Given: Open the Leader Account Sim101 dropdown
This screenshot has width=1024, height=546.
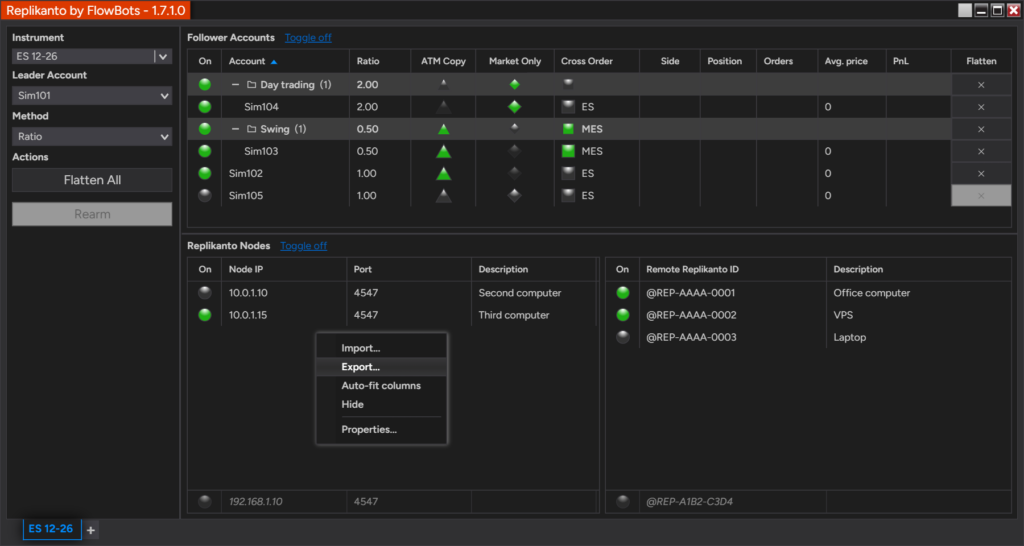Looking at the screenshot, I should [x=92, y=96].
